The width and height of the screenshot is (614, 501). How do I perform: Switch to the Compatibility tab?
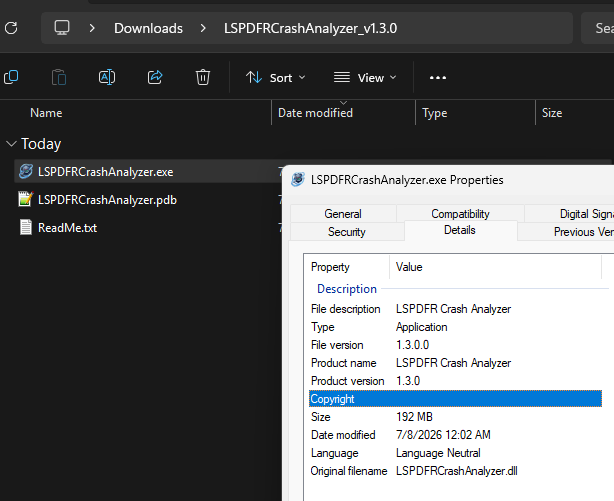coord(460,213)
